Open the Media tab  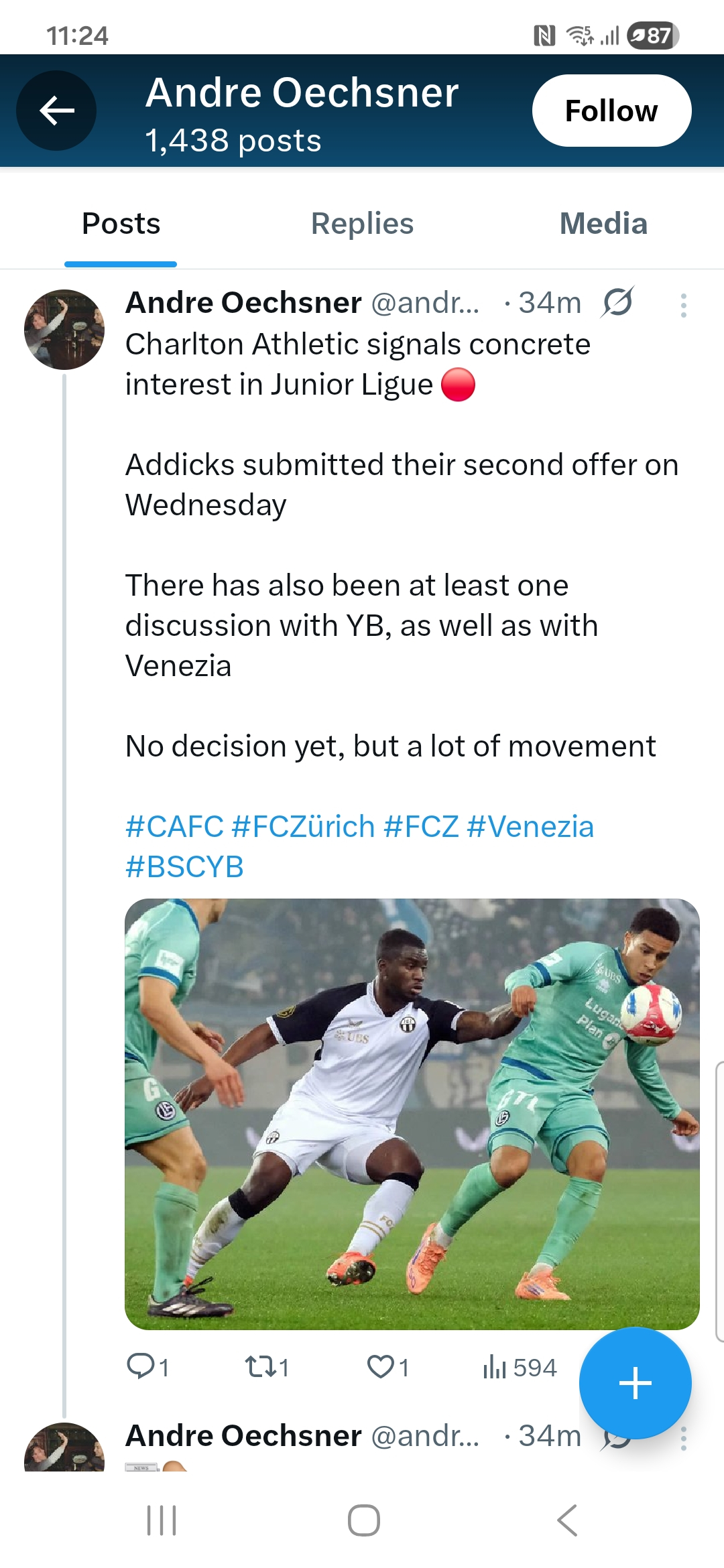(x=603, y=224)
